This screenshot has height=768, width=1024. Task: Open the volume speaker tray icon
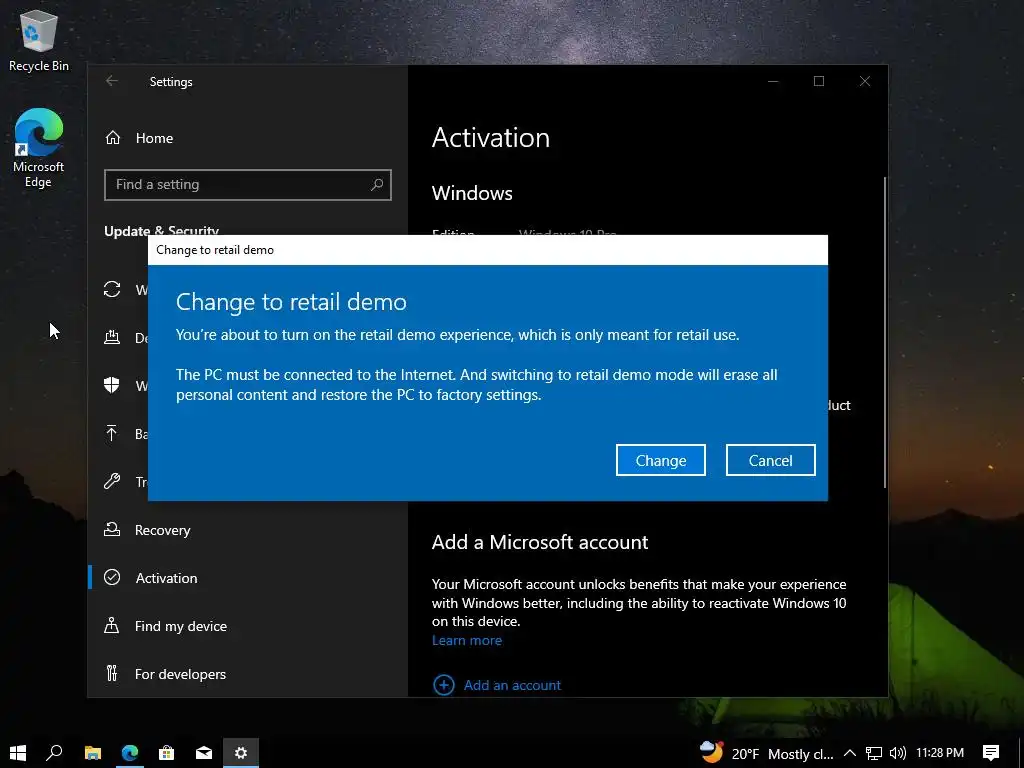898,753
